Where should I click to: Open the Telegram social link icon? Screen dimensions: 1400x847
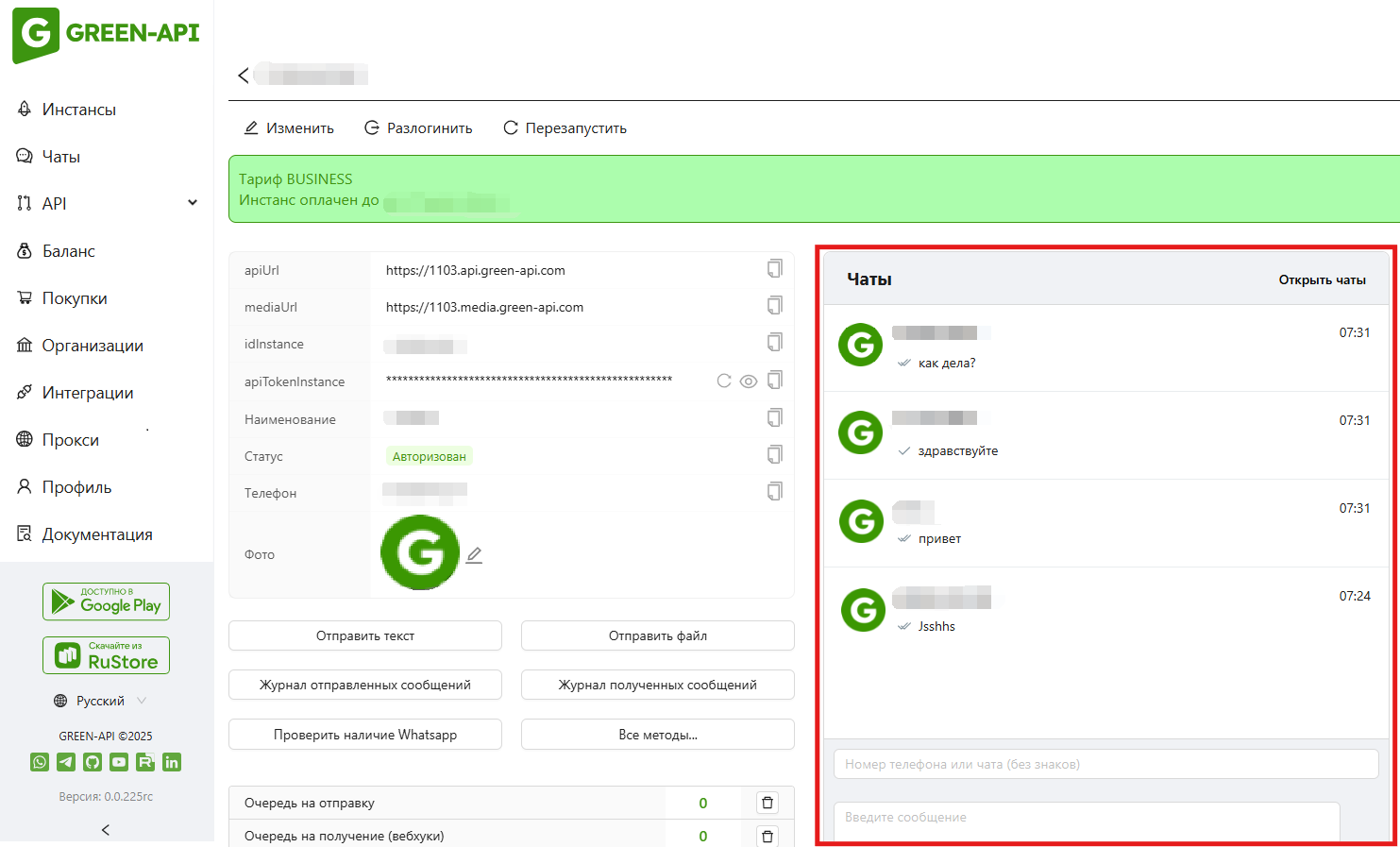pyautogui.click(x=66, y=762)
